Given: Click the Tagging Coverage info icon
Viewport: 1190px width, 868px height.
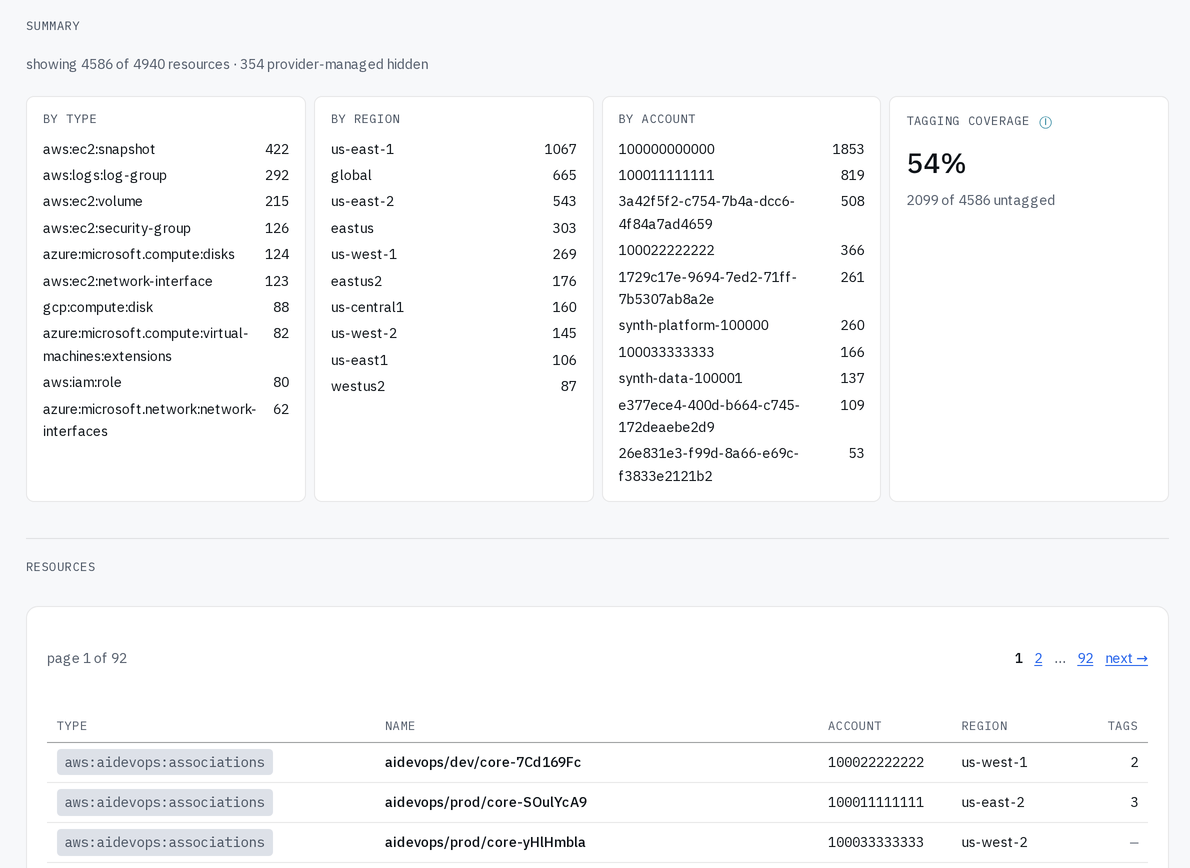Looking at the screenshot, I should (1045, 122).
